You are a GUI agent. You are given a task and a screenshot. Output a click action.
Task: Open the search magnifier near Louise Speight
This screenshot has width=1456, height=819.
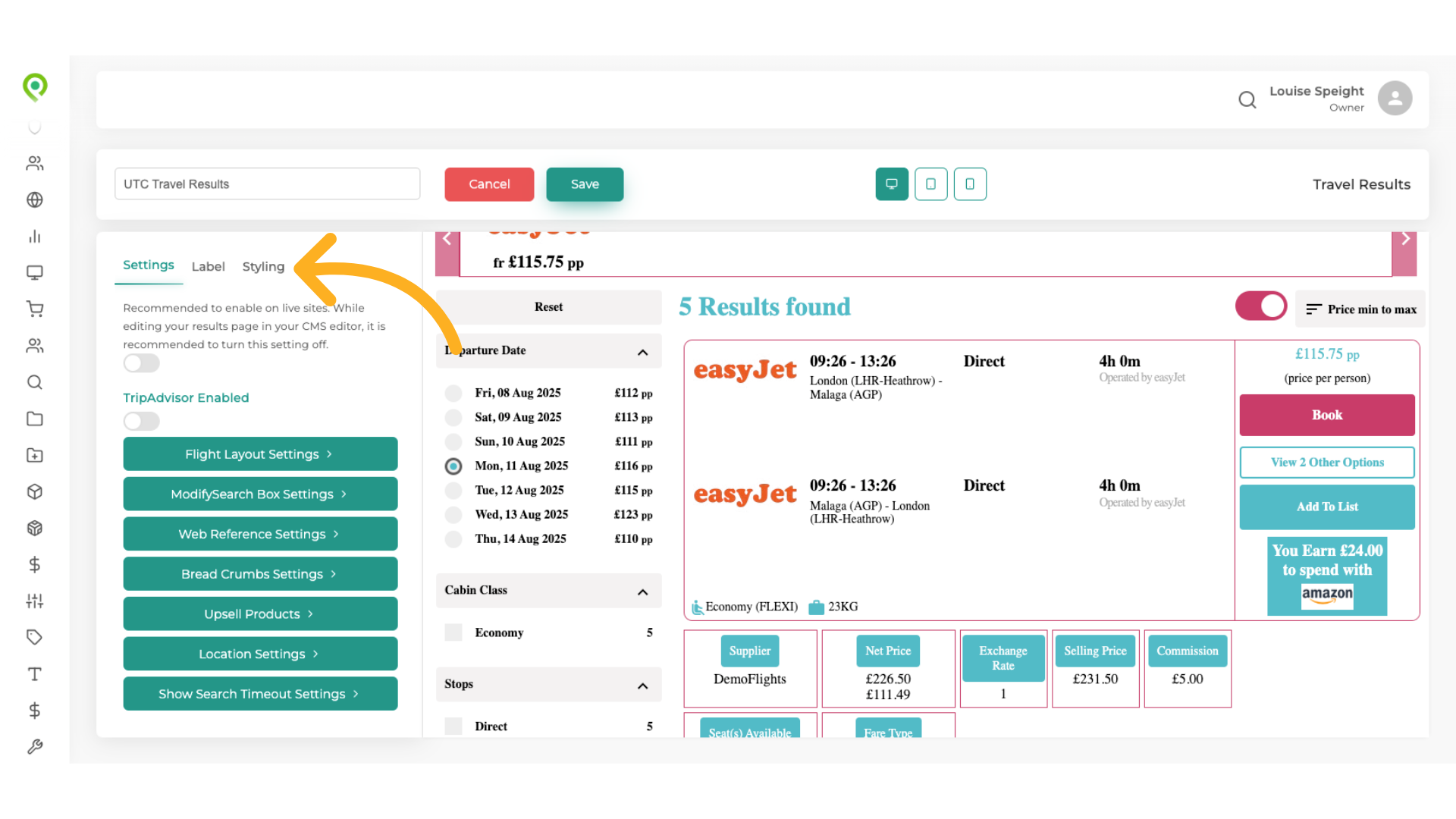tap(1247, 99)
